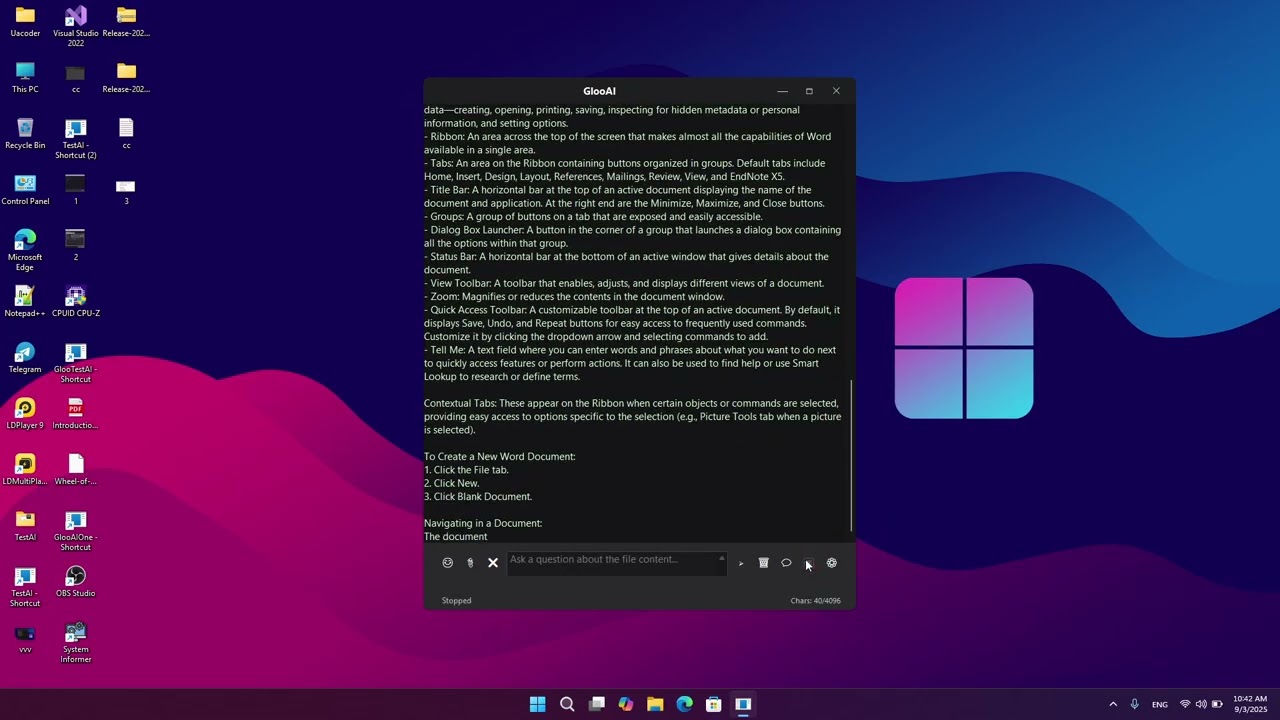The image size is (1280, 720).
Task: Open GlooAI settings gear icon
Action: (x=832, y=563)
